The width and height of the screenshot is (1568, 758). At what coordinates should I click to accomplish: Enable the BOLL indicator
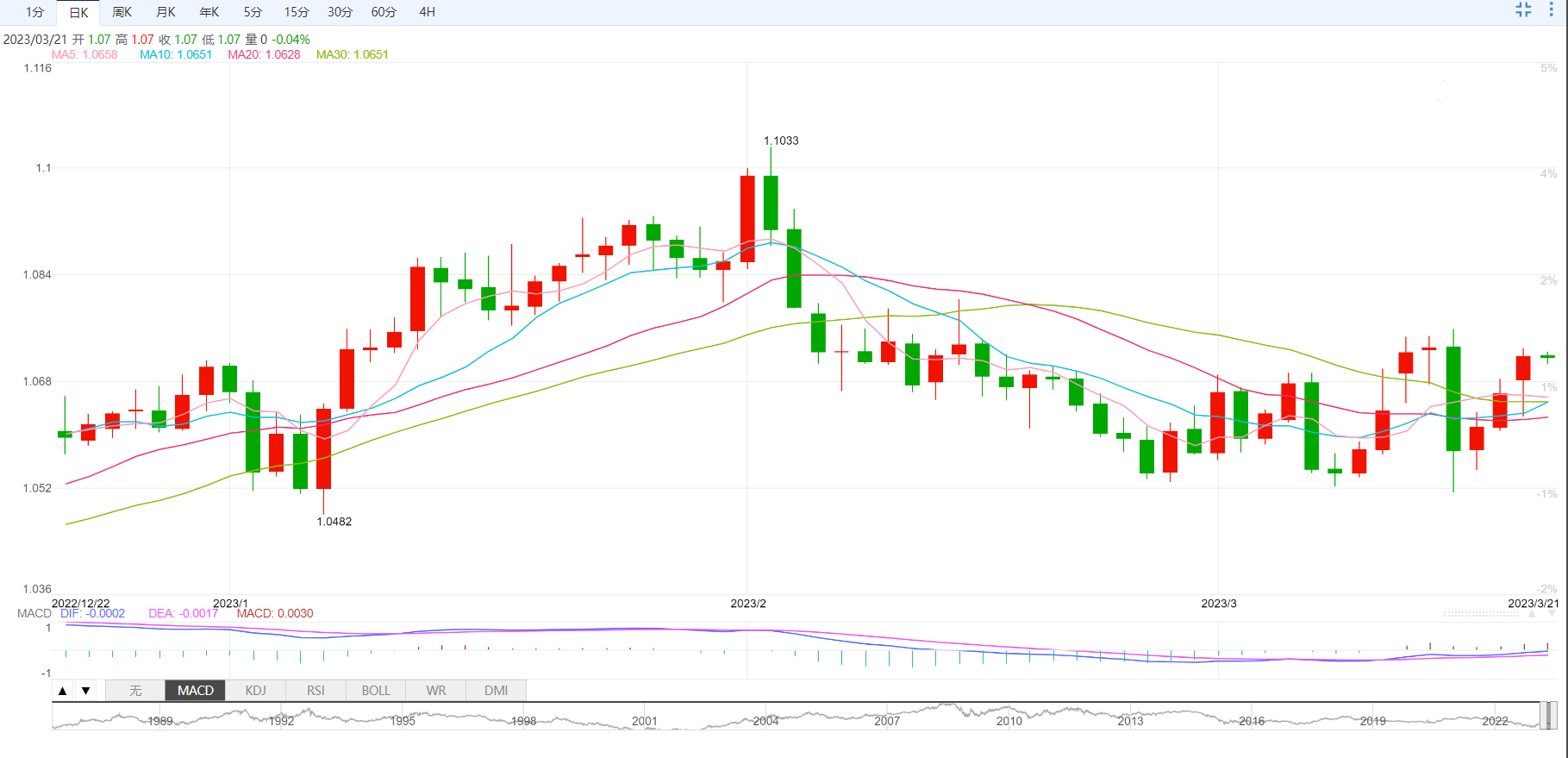(x=376, y=691)
